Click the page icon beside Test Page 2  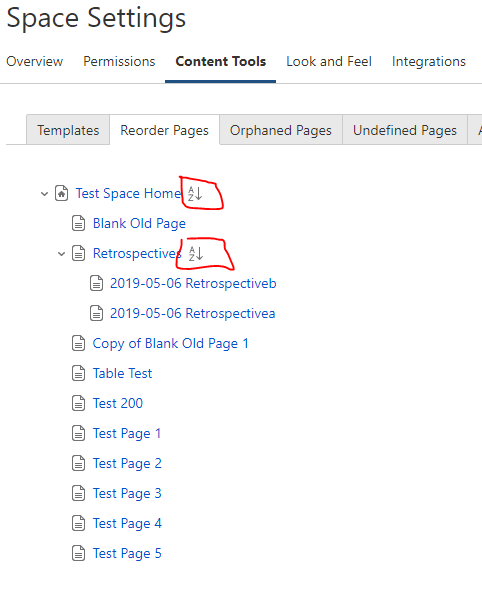click(x=79, y=463)
